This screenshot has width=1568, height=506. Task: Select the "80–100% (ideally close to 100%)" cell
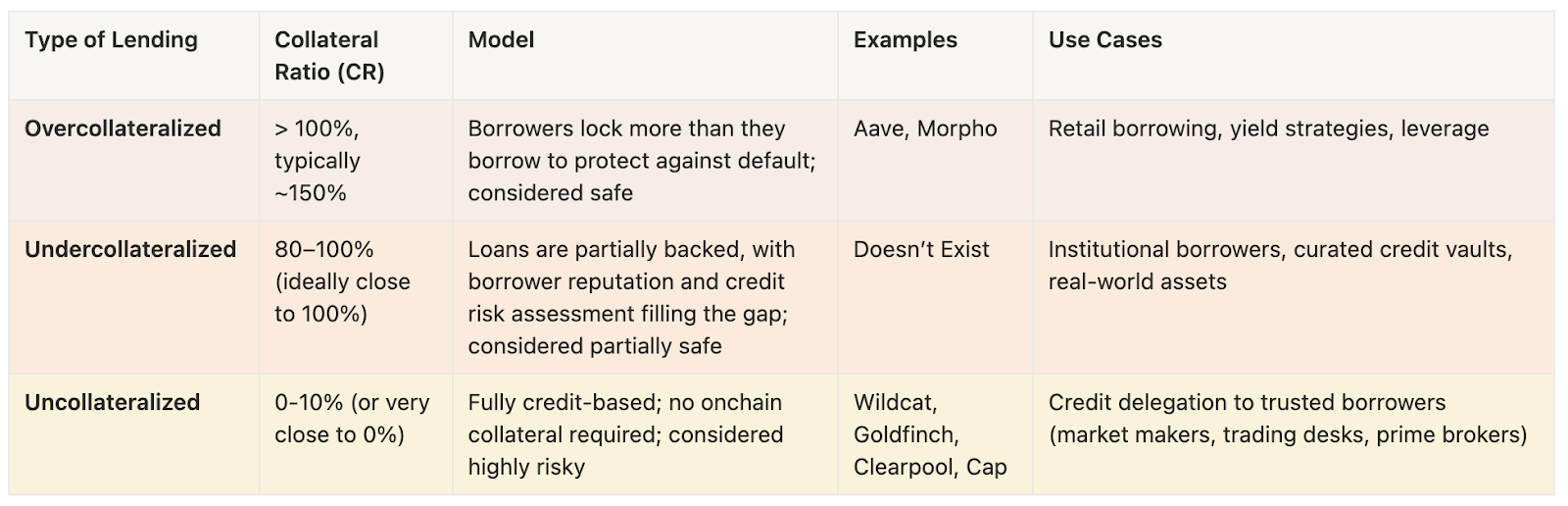[342, 281]
